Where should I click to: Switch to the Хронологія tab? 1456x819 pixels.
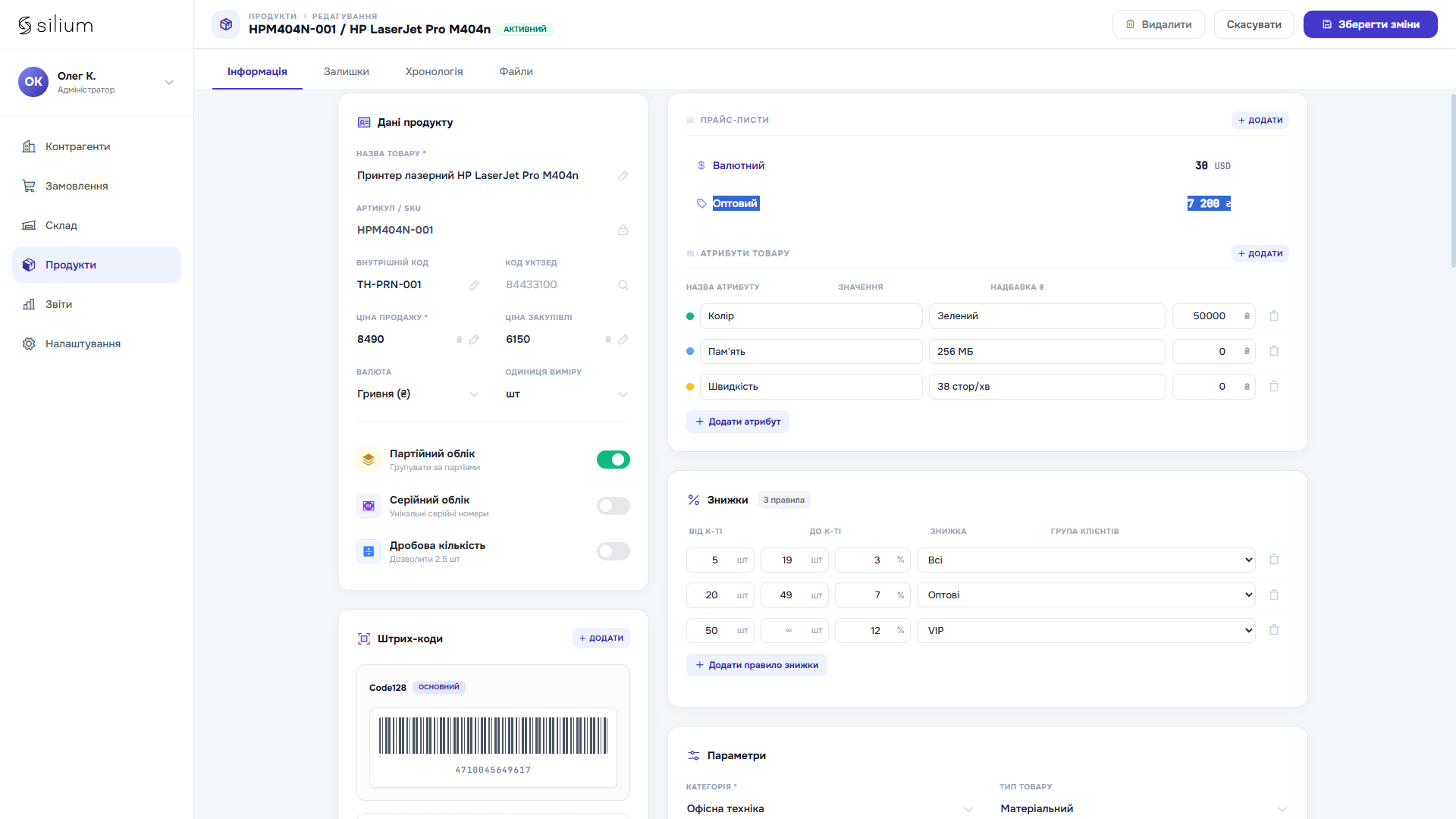[435, 71]
